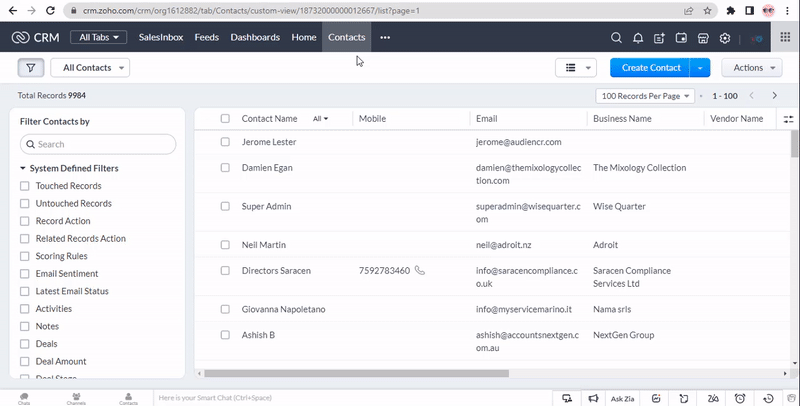Image resolution: width=800 pixels, height=406 pixels.
Task: Click the user profile avatar in CRM header
Action: point(757,38)
